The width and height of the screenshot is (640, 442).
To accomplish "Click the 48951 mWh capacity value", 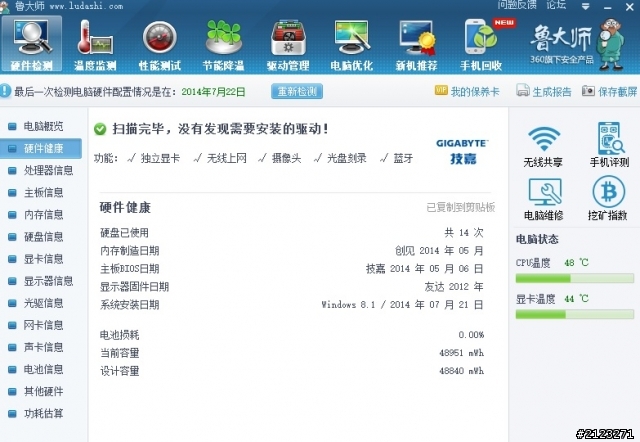I will [461, 353].
